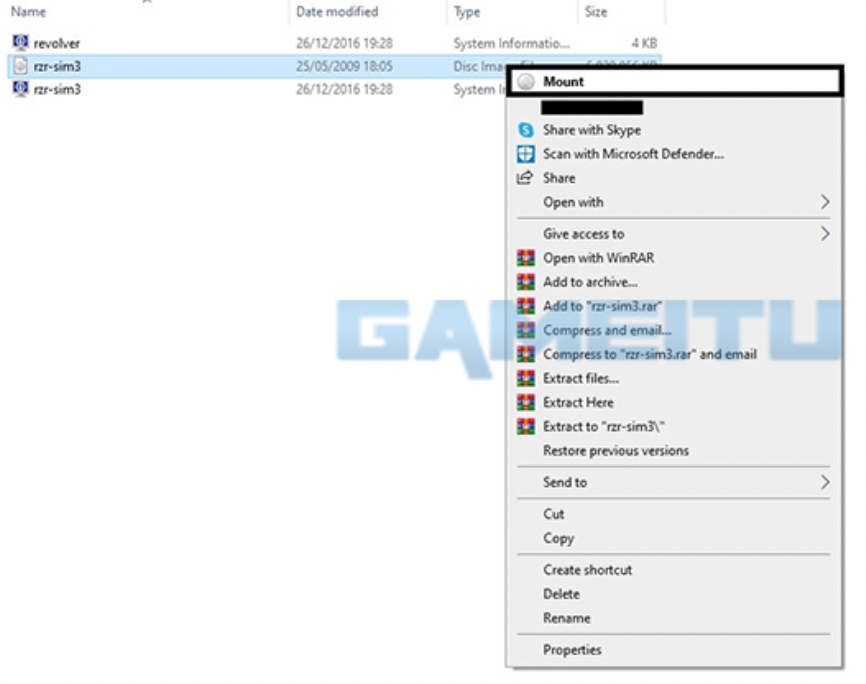Click the Share arrow icon
Screen dimensions: 866x684
tap(525, 178)
